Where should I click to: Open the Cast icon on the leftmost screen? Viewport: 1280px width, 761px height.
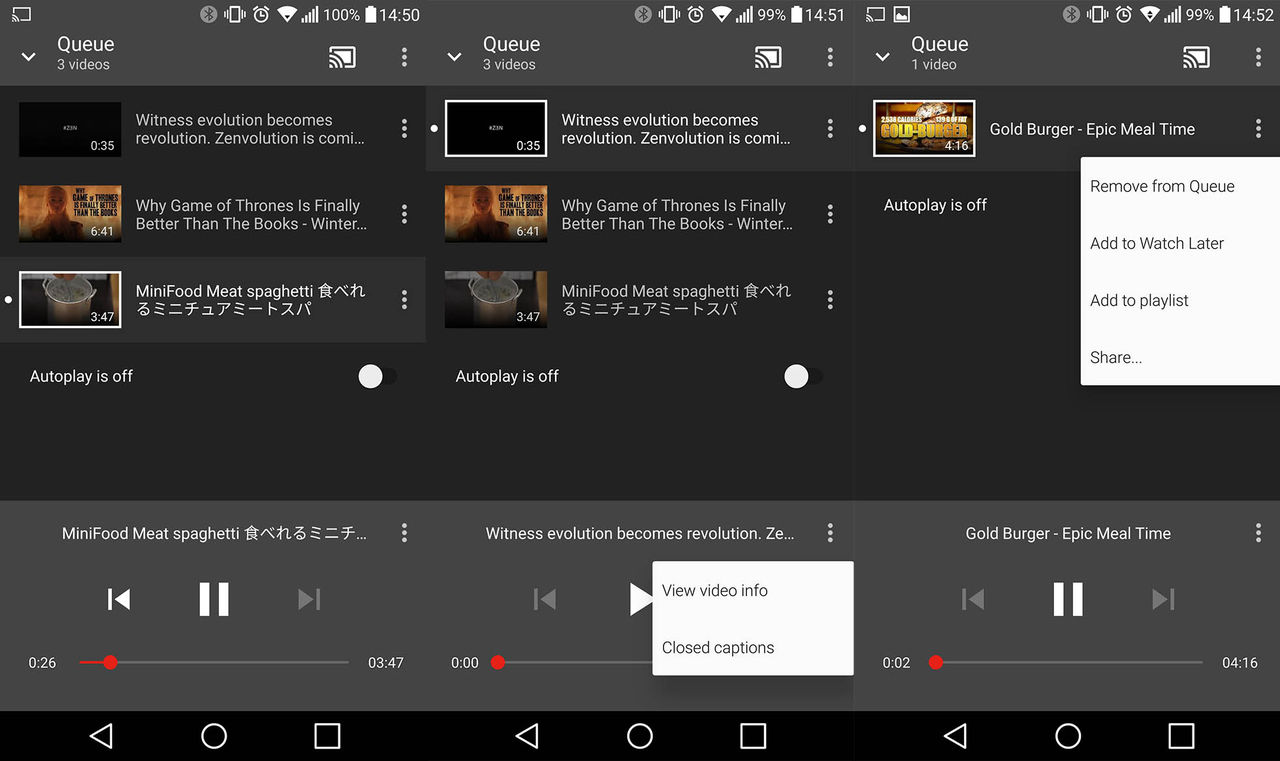[x=342, y=57]
